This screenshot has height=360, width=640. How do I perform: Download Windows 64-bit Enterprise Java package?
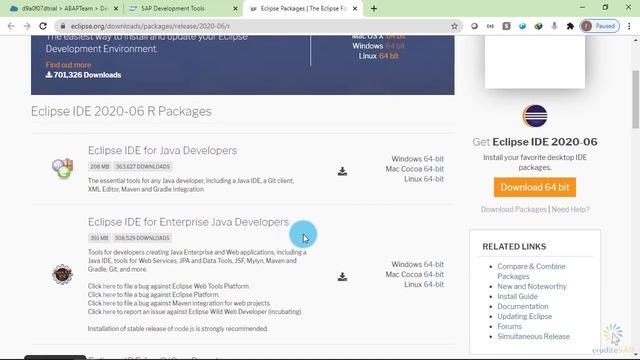433,264
